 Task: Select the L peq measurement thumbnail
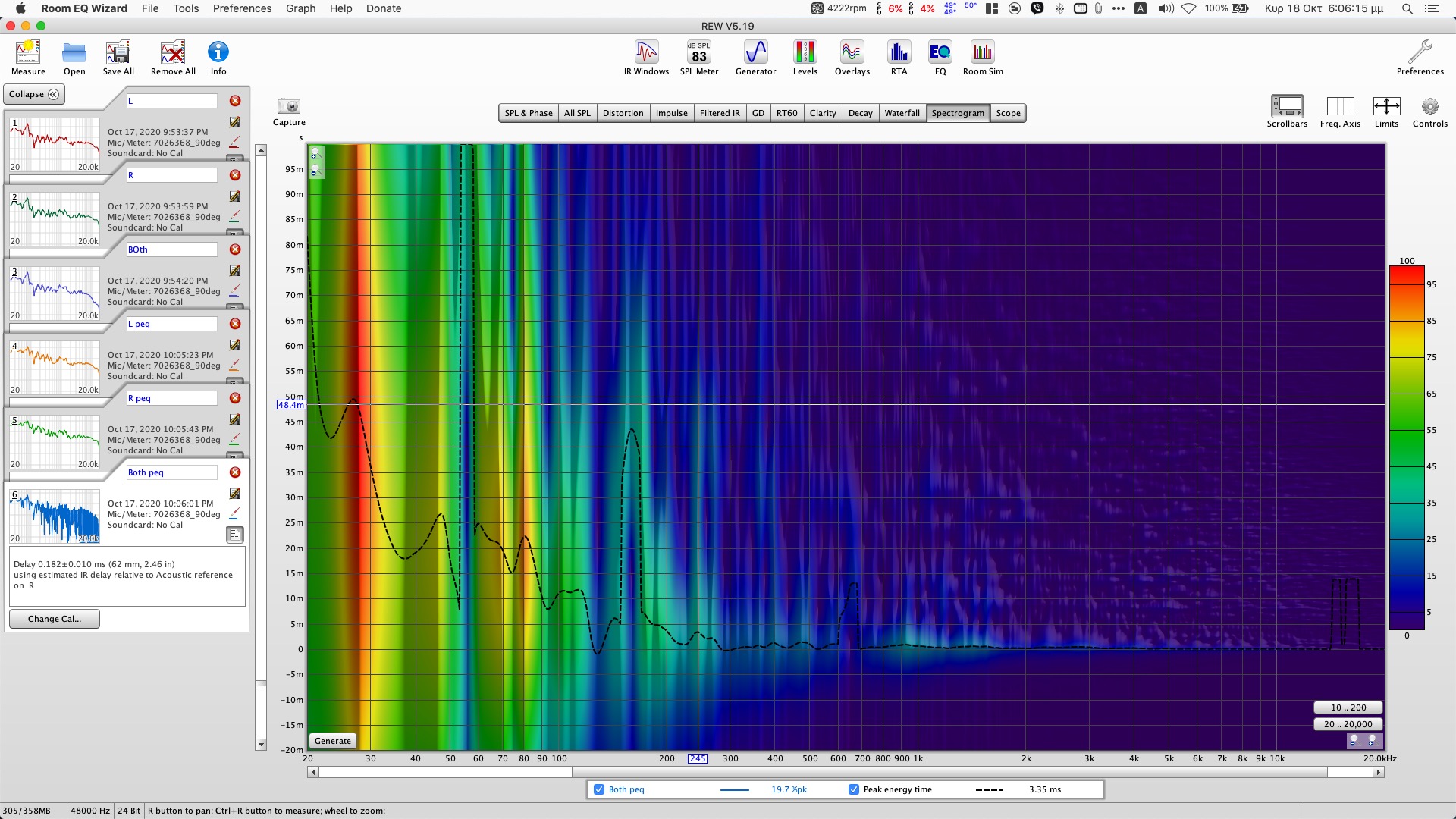click(55, 367)
